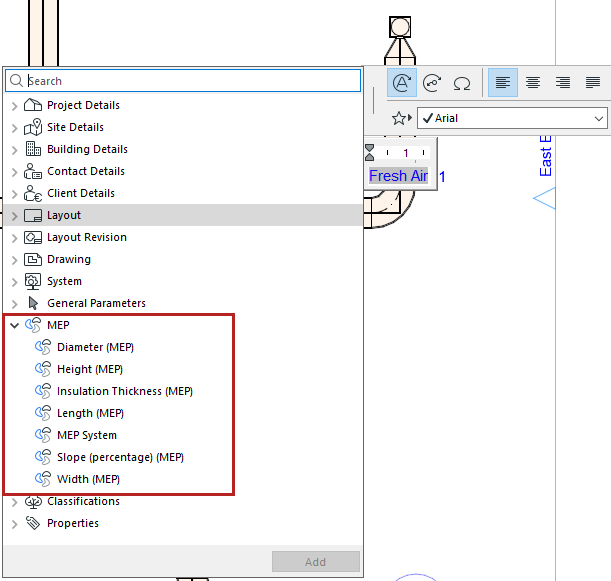Click the Search field in autotext list
The image size is (611, 581).
click(183, 81)
